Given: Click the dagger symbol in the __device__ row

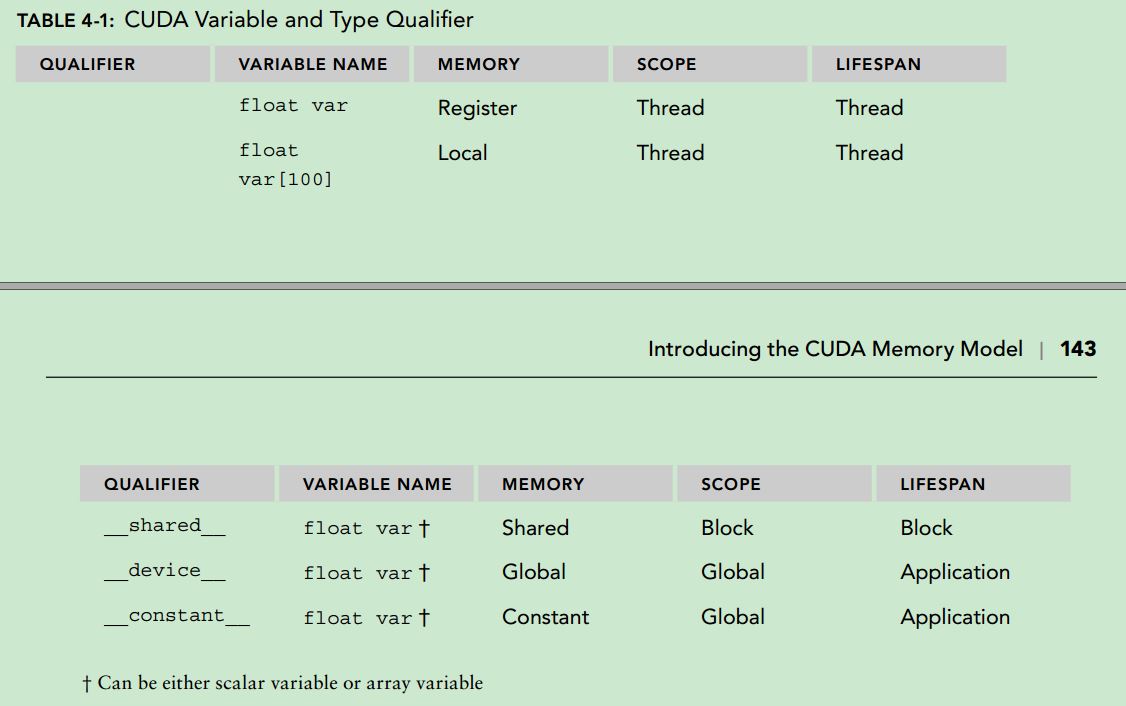Looking at the screenshot, I should click(x=424, y=573).
